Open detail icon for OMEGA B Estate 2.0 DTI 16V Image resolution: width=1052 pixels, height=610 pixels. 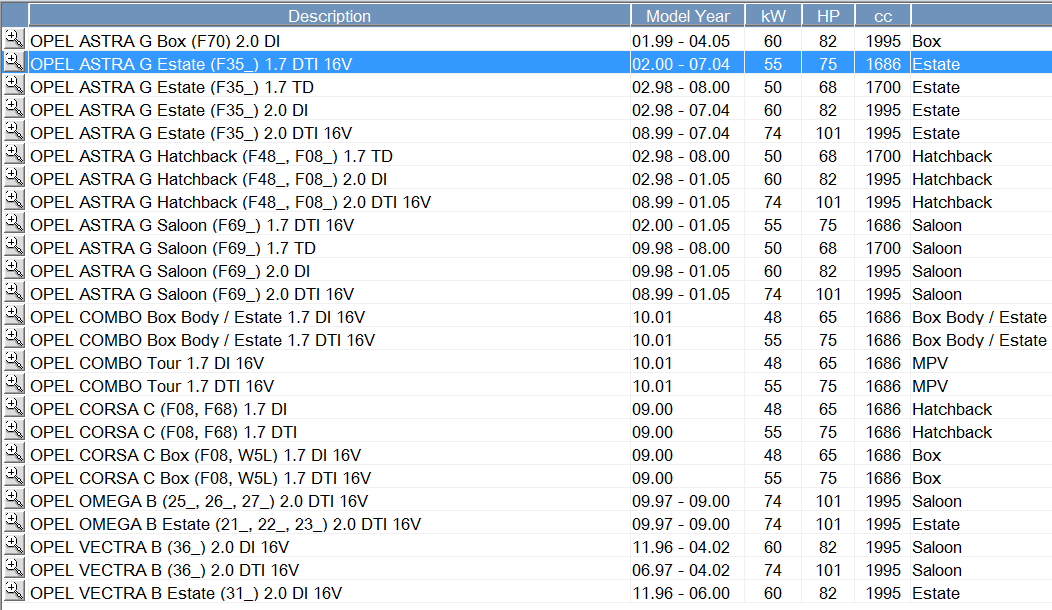pyautogui.click(x=14, y=522)
